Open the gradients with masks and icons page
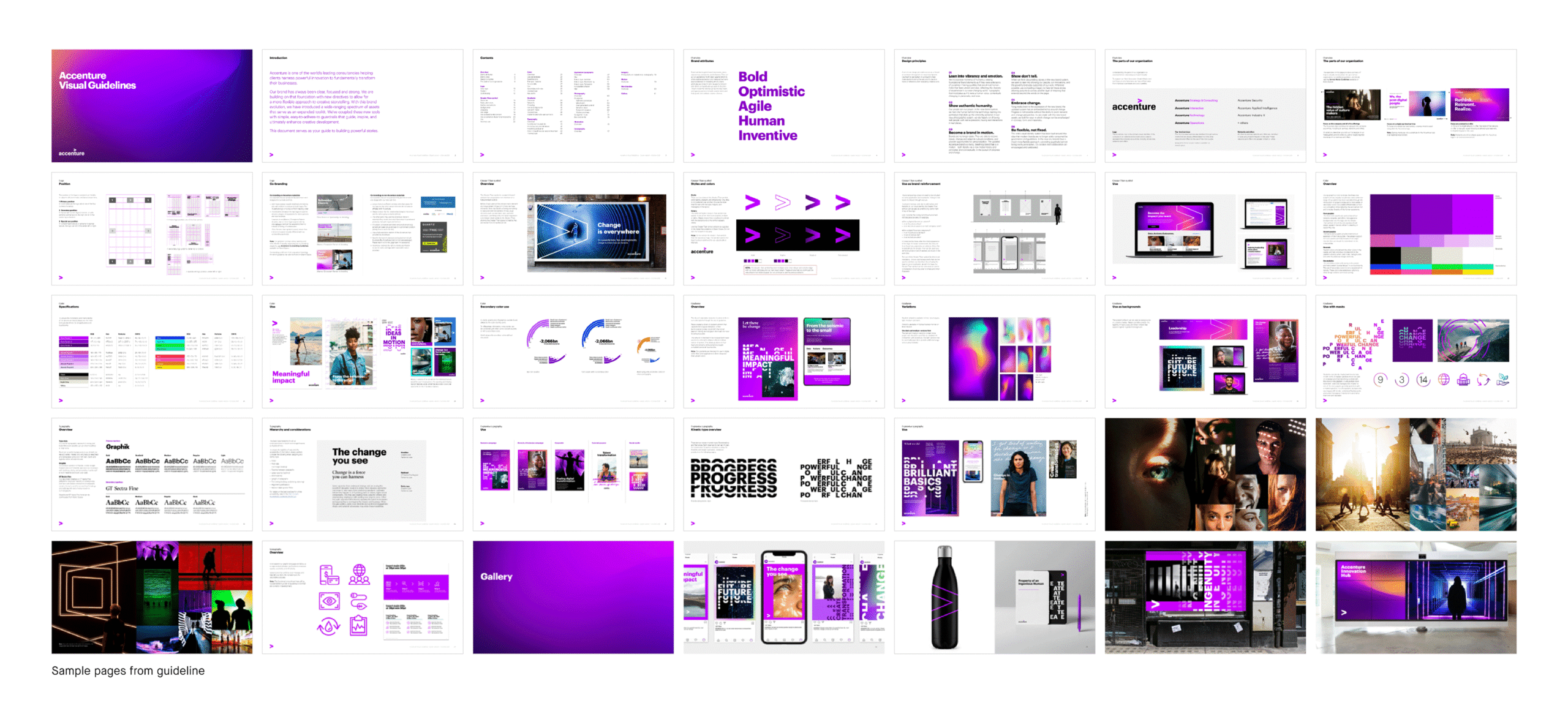 point(1415,351)
